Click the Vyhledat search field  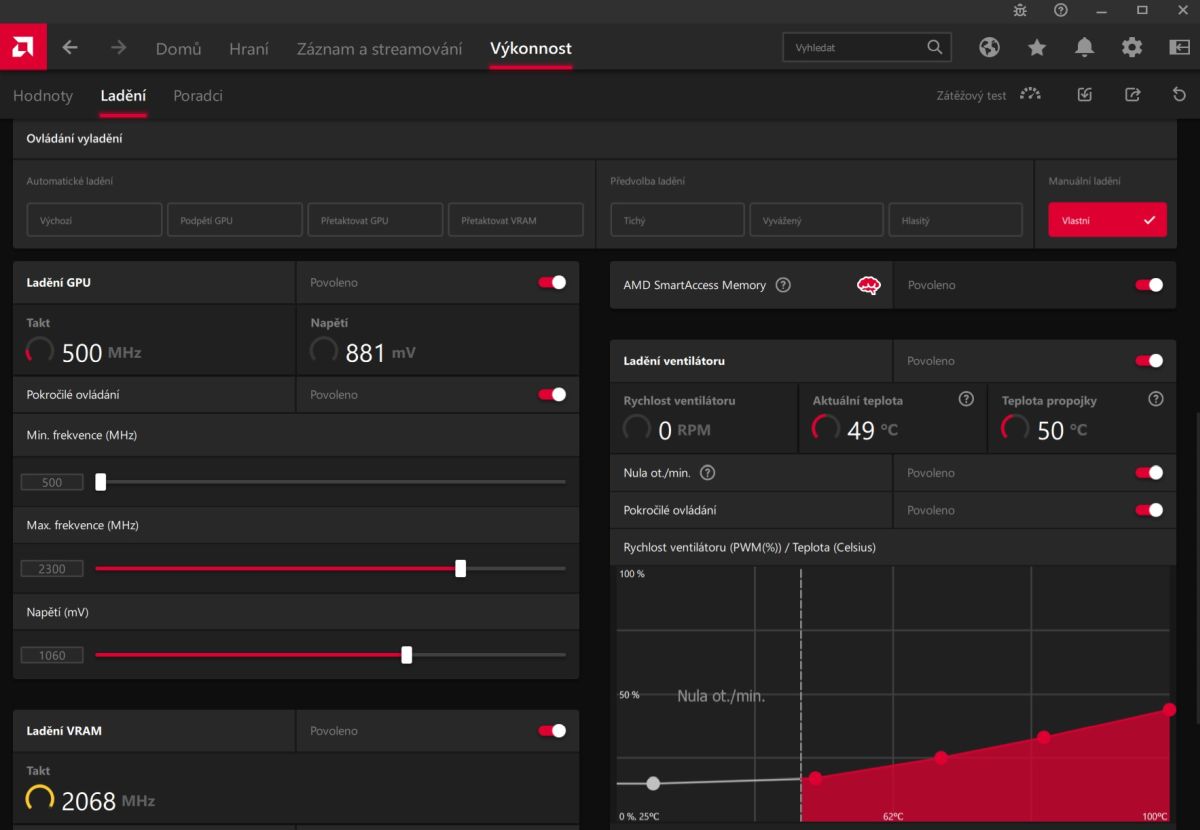[855, 47]
